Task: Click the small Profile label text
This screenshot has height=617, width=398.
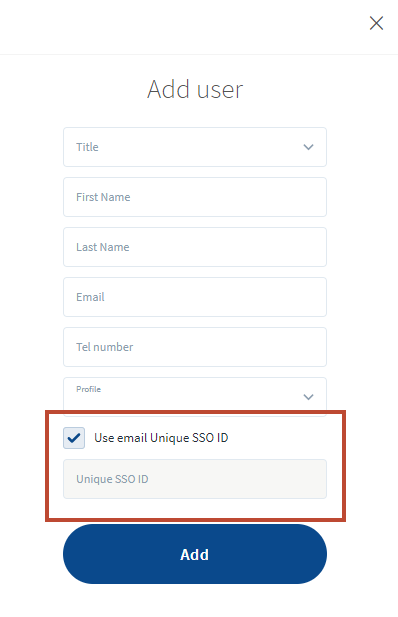Action: [89, 389]
